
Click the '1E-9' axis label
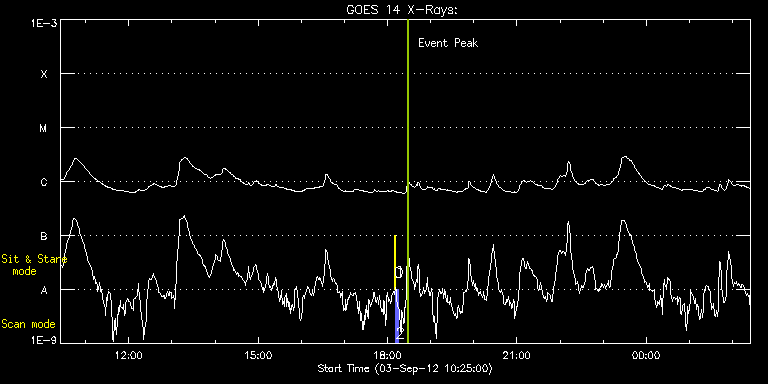pos(43,340)
